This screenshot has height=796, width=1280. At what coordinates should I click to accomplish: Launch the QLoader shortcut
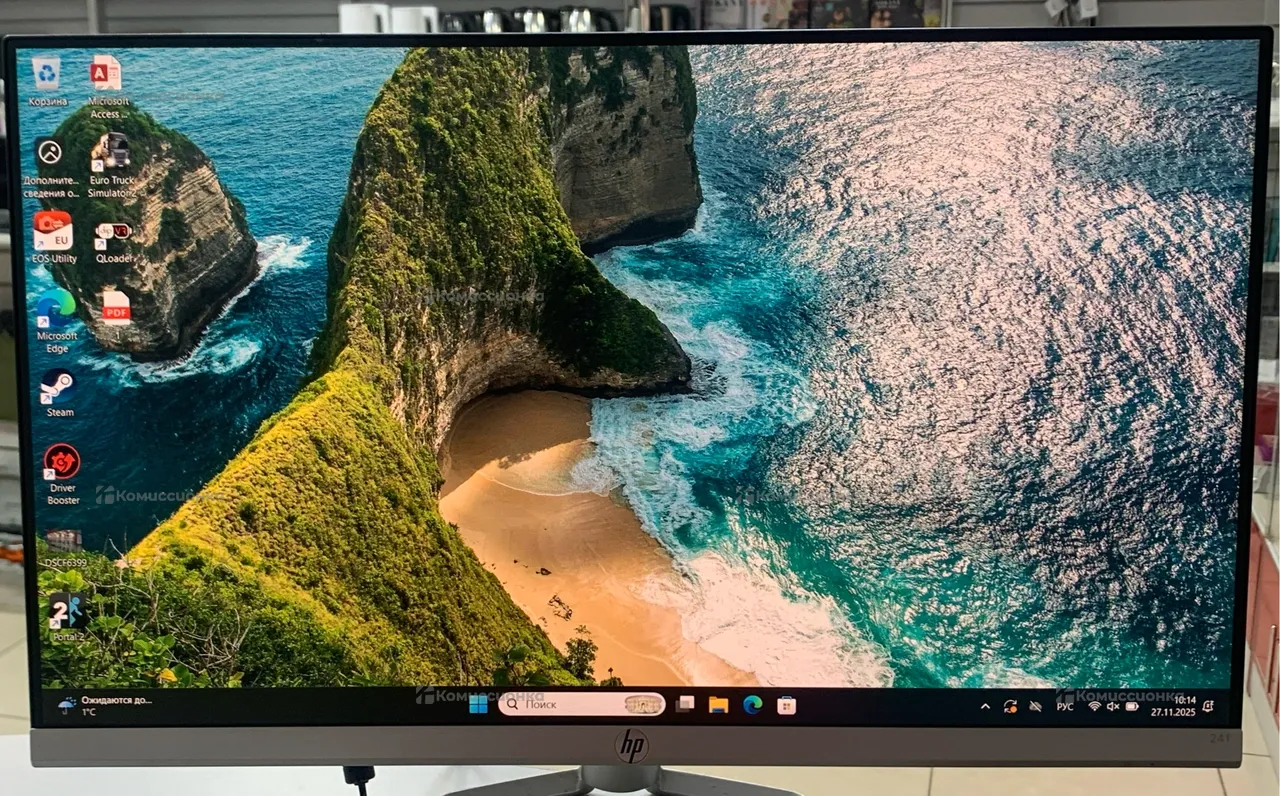pyautogui.click(x=113, y=233)
